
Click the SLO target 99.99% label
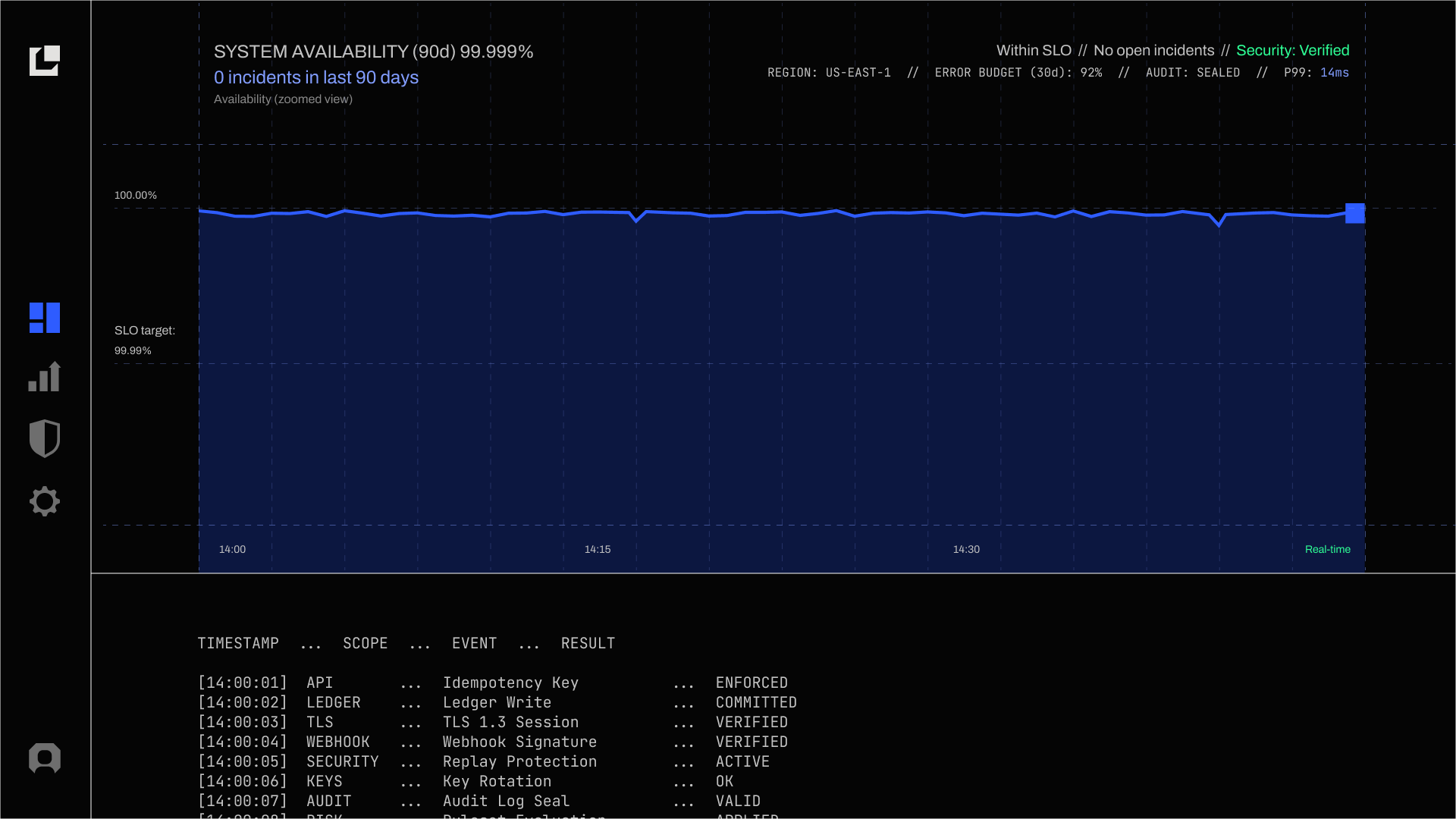pos(144,340)
